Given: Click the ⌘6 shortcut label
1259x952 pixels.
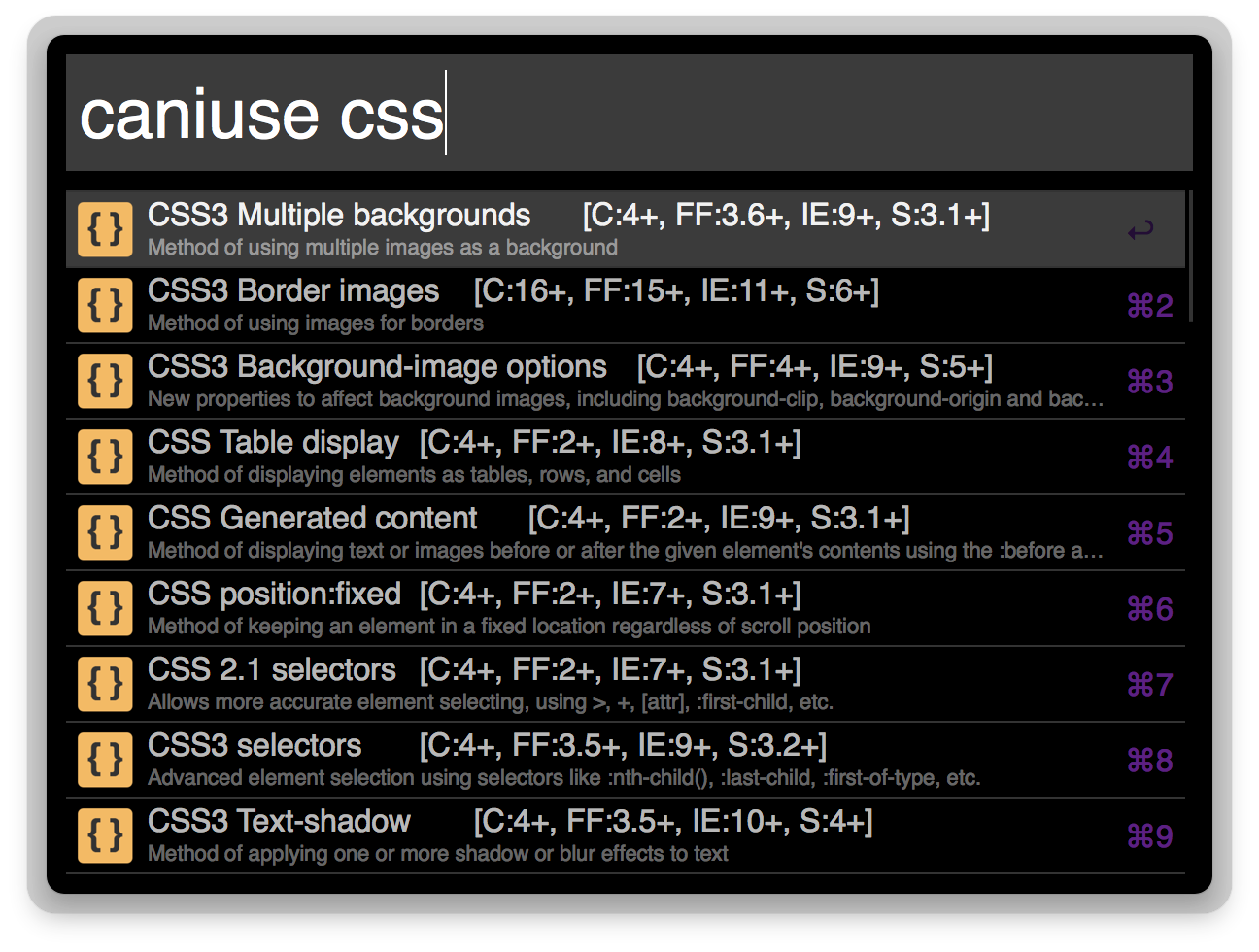Looking at the screenshot, I should point(1150,609).
